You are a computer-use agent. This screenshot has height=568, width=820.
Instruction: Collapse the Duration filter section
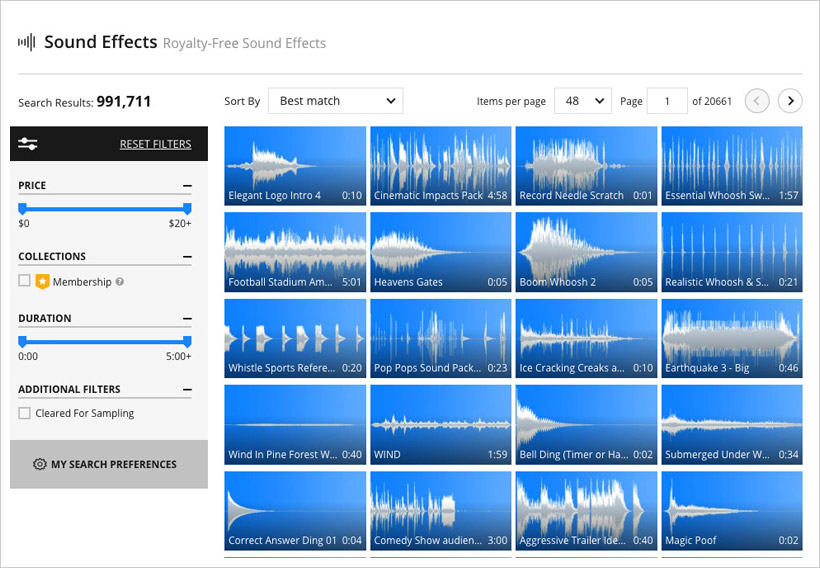[x=187, y=319]
